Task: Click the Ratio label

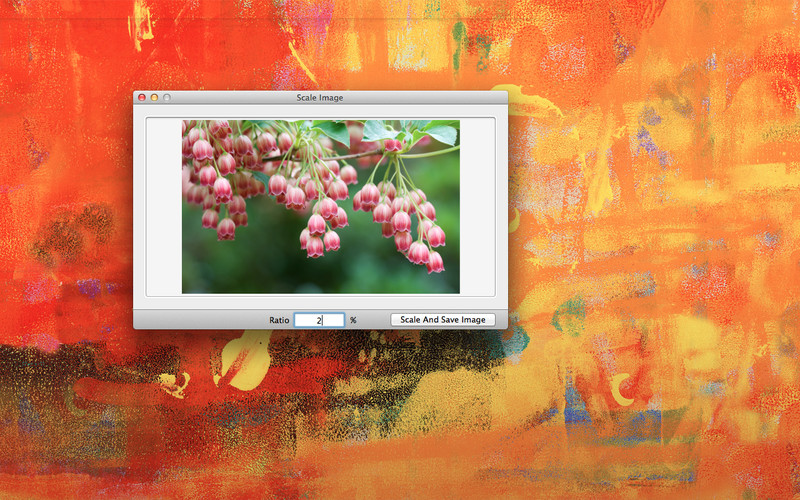Action: click(x=279, y=320)
